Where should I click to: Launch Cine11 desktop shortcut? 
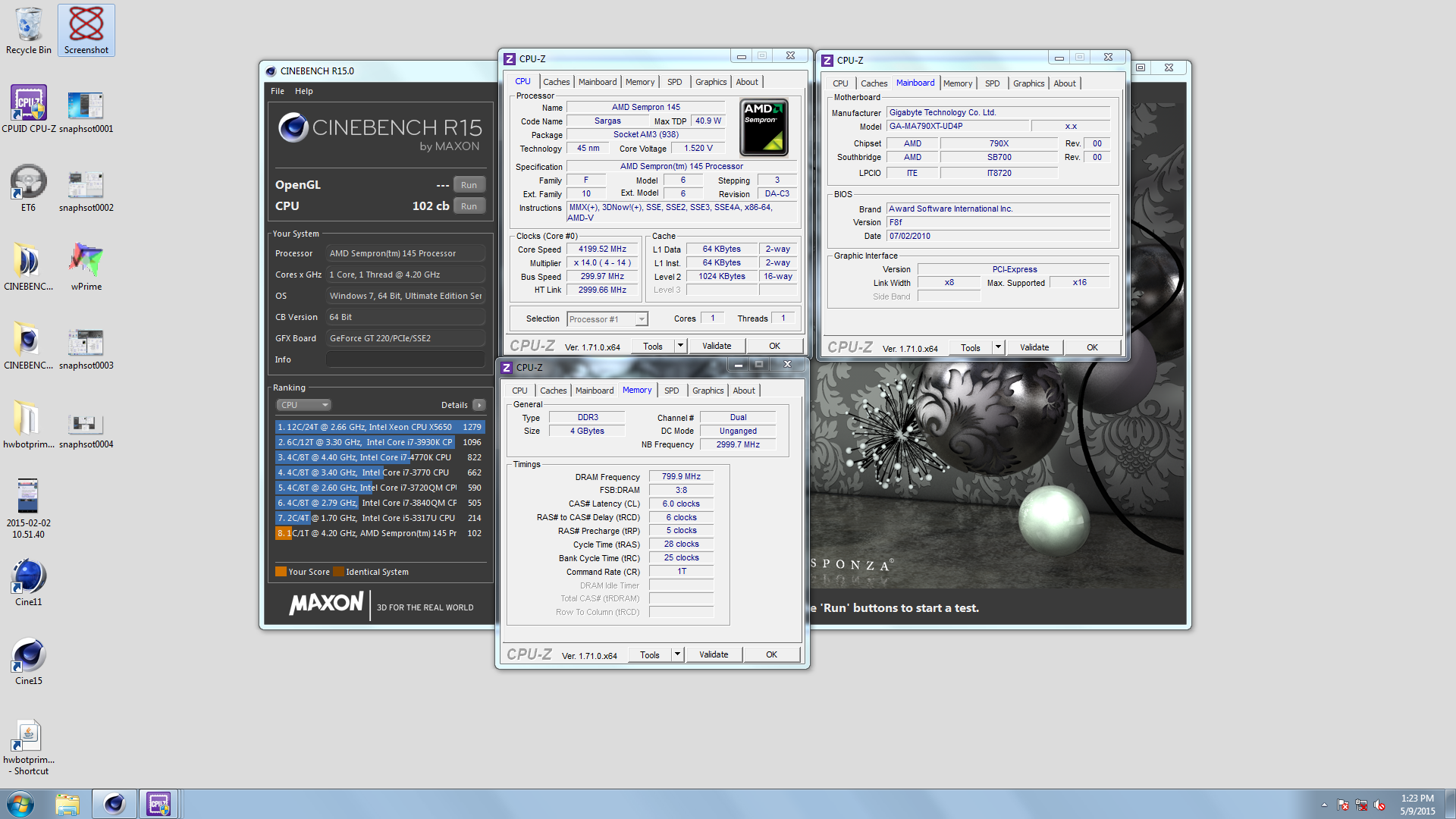tap(29, 582)
